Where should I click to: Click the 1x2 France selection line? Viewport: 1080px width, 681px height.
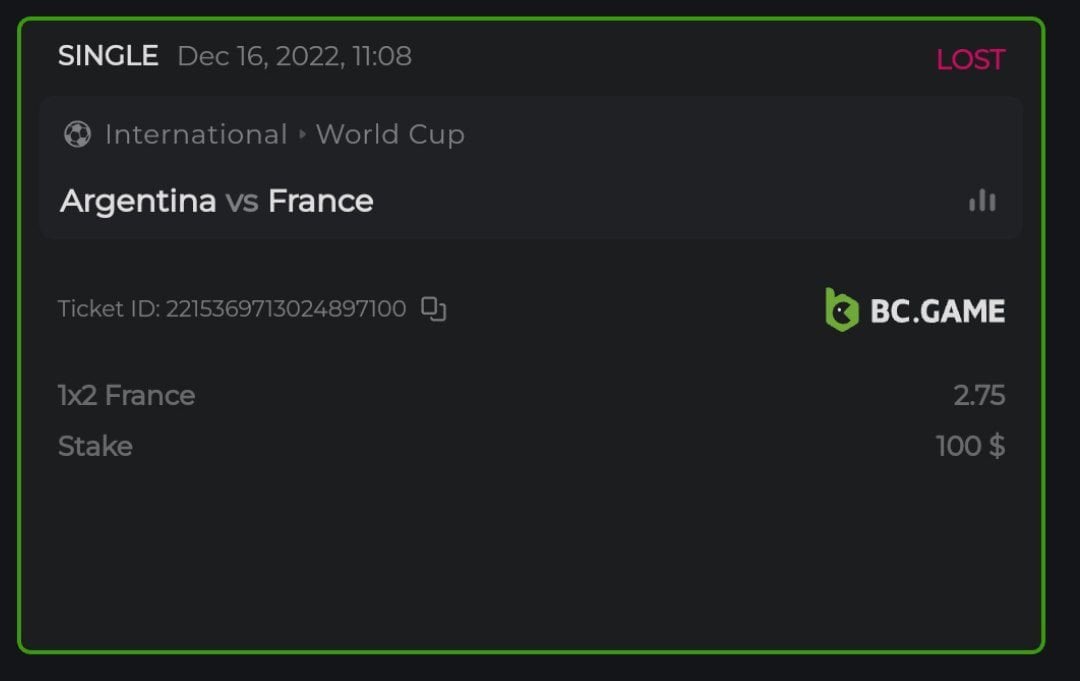(x=127, y=396)
